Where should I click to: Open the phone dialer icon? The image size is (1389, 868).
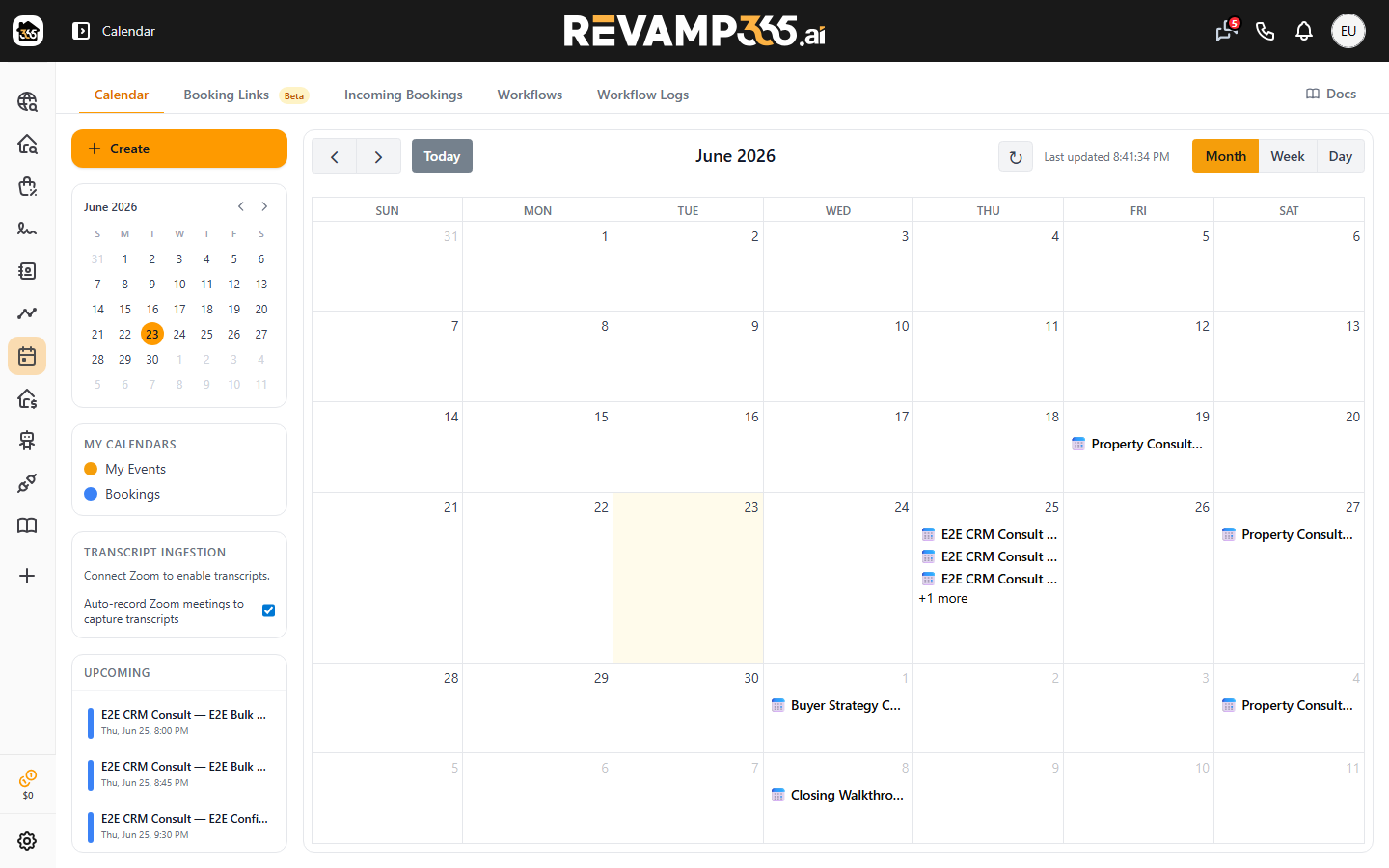1266,31
